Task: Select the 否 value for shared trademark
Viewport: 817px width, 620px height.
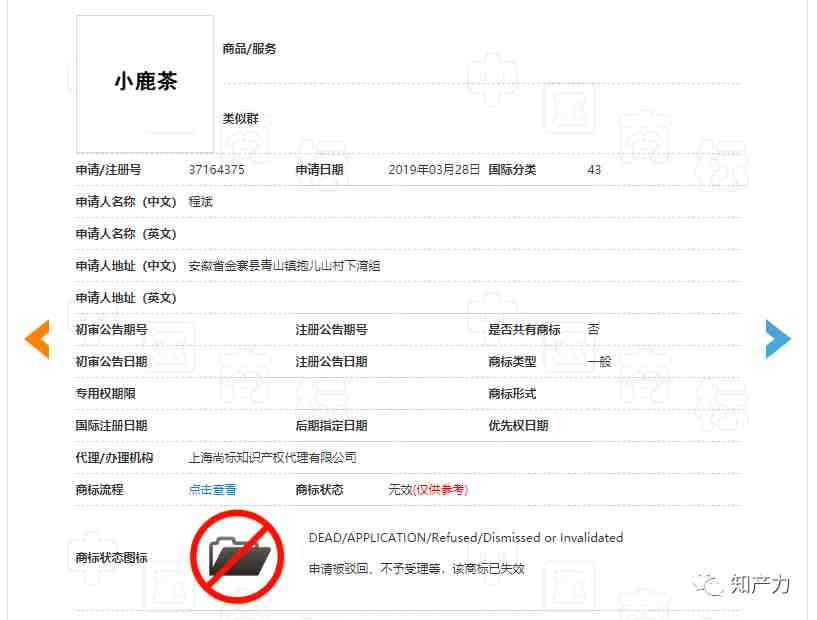Action: point(593,330)
